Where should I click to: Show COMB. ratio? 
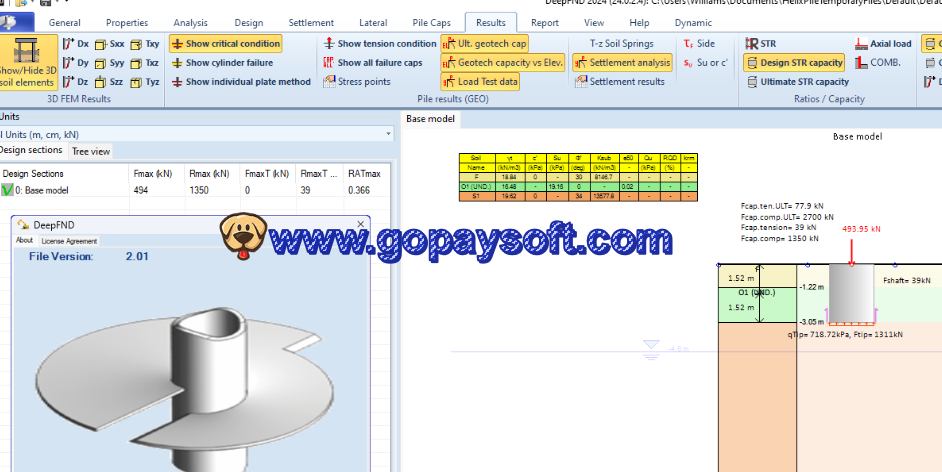[x=878, y=62]
